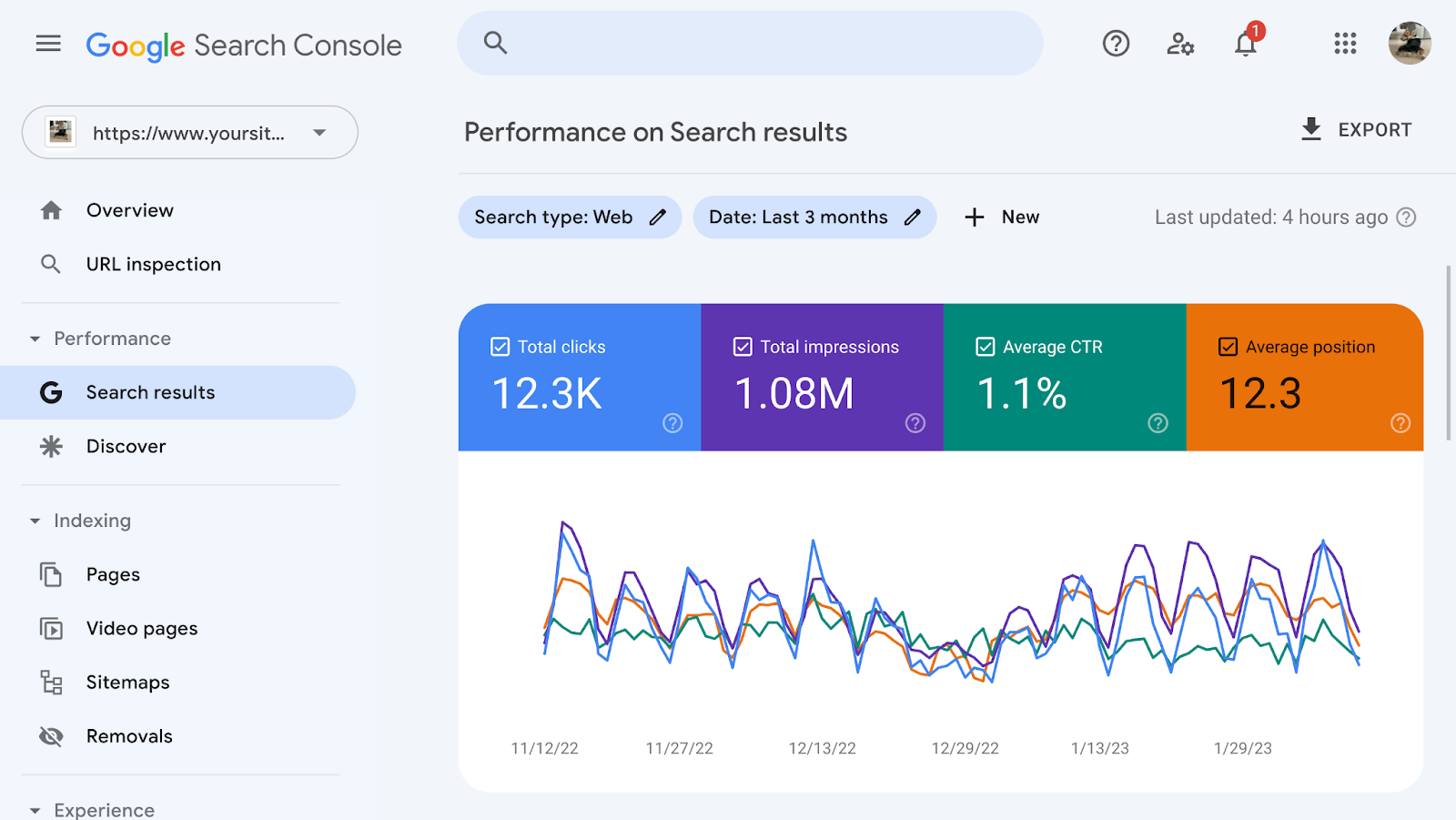Open the Discover report
The width and height of the screenshot is (1456, 820).
126,446
